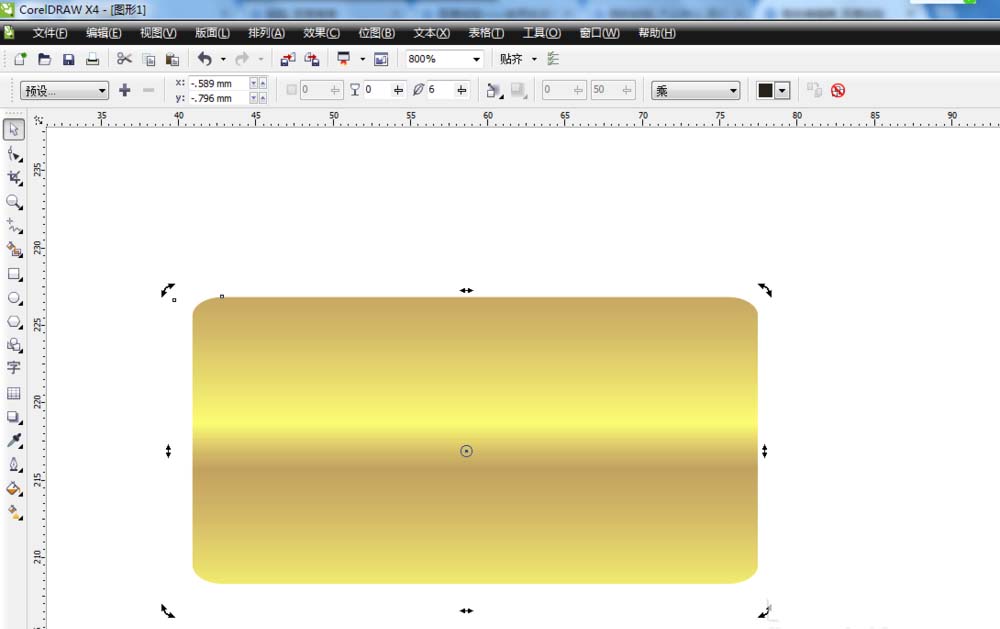Click the Redo arrow icon

click(x=242, y=59)
